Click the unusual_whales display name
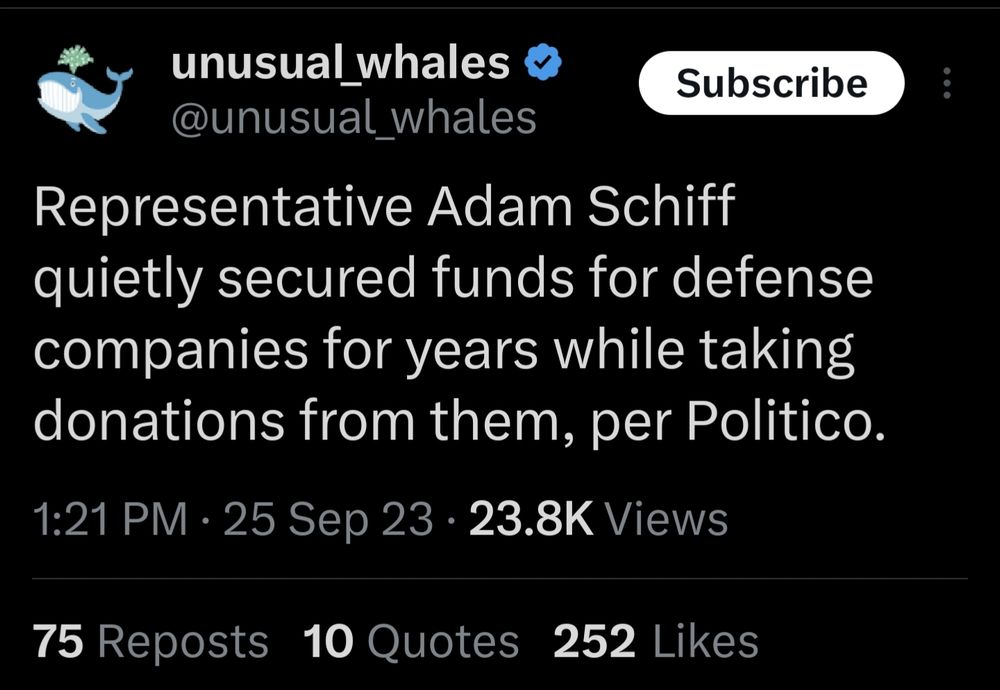 pyautogui.click(x=340, y=62)
